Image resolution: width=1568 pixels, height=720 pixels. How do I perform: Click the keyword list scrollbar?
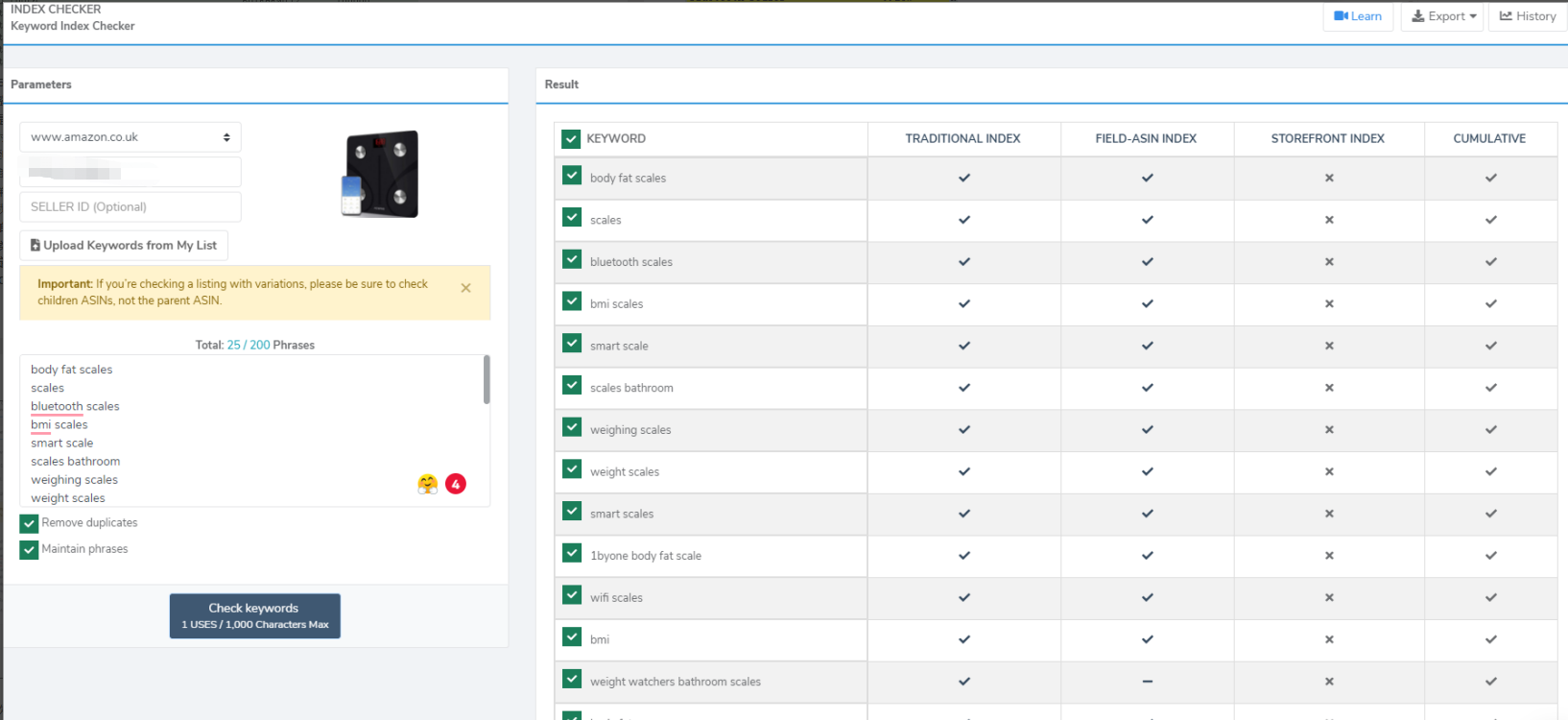pyautogui.click(x=487, y=380)
